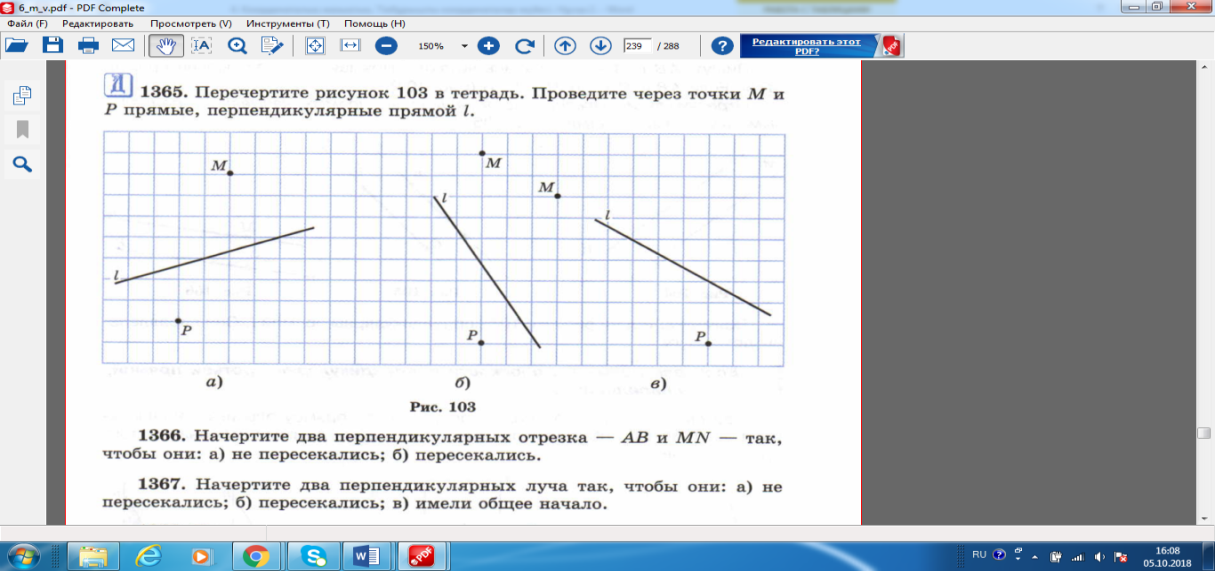This screenshot has width=1215, height=571.
Task: Toggle fit width view mode
Action: click(x=350, y=45)
